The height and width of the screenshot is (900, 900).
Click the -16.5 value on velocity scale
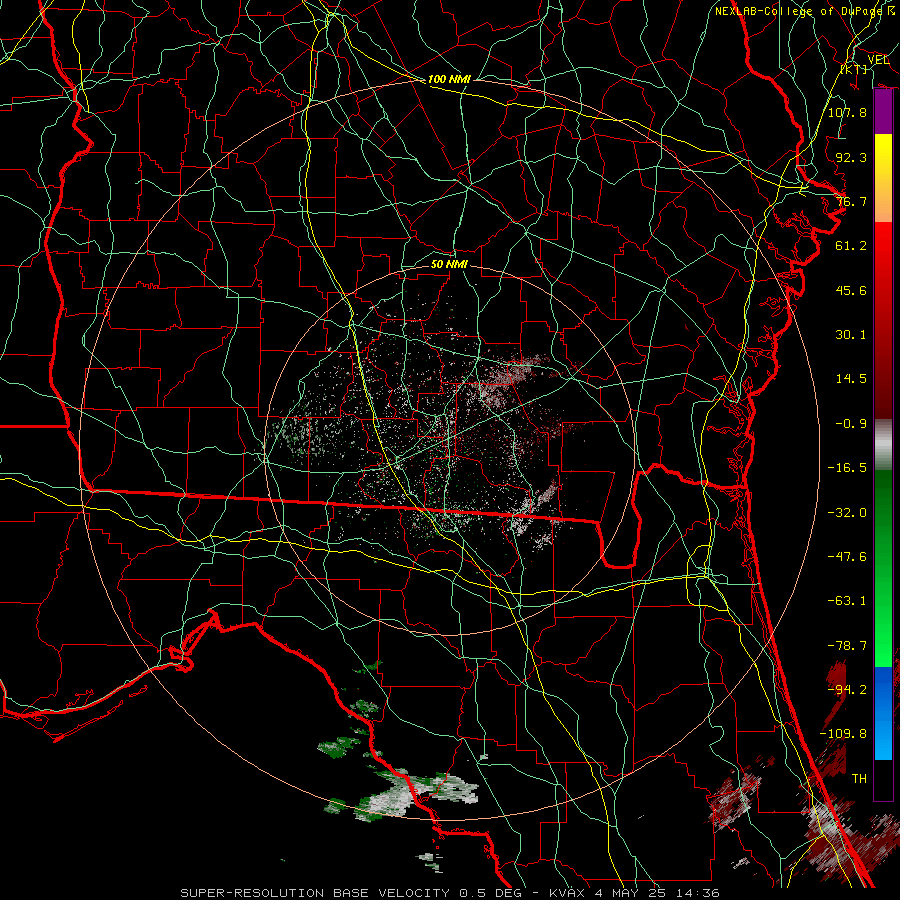(847, 468)
